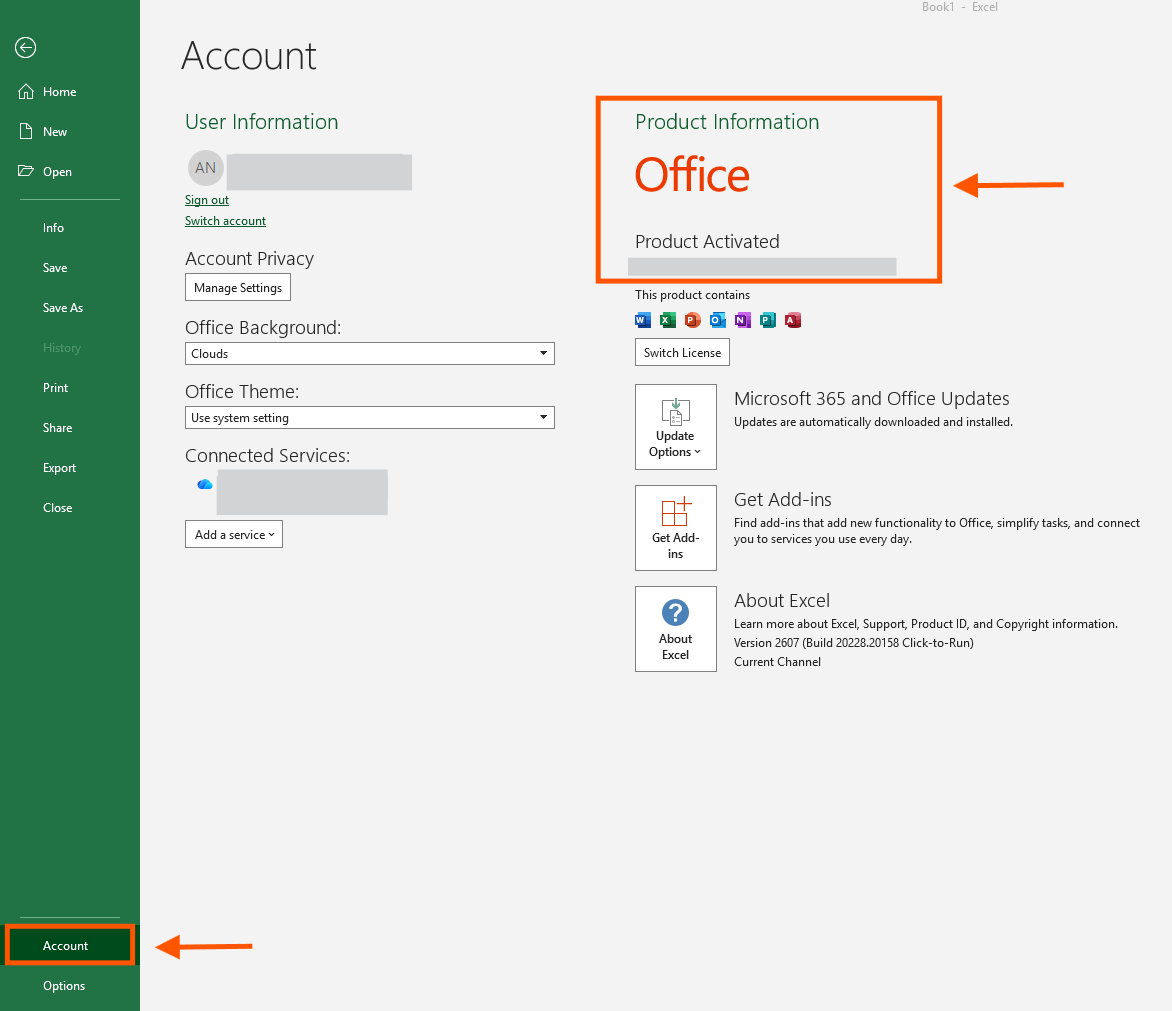The image size is (1172, 1011).
Task: Open the Update Options menu
Action: 676,427
